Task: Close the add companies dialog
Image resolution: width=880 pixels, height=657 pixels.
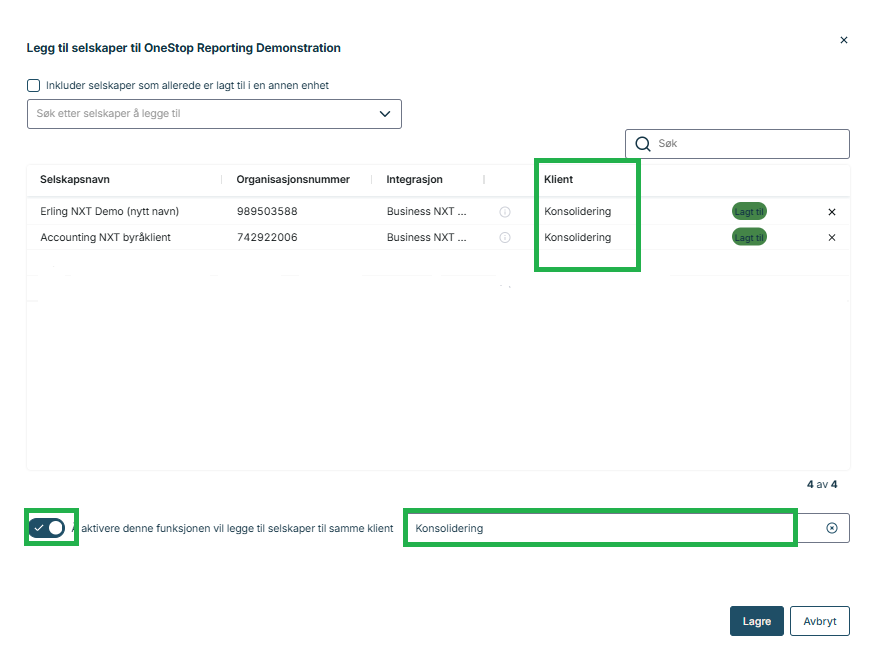Action: pyautogui.click(x=843, y=40)
